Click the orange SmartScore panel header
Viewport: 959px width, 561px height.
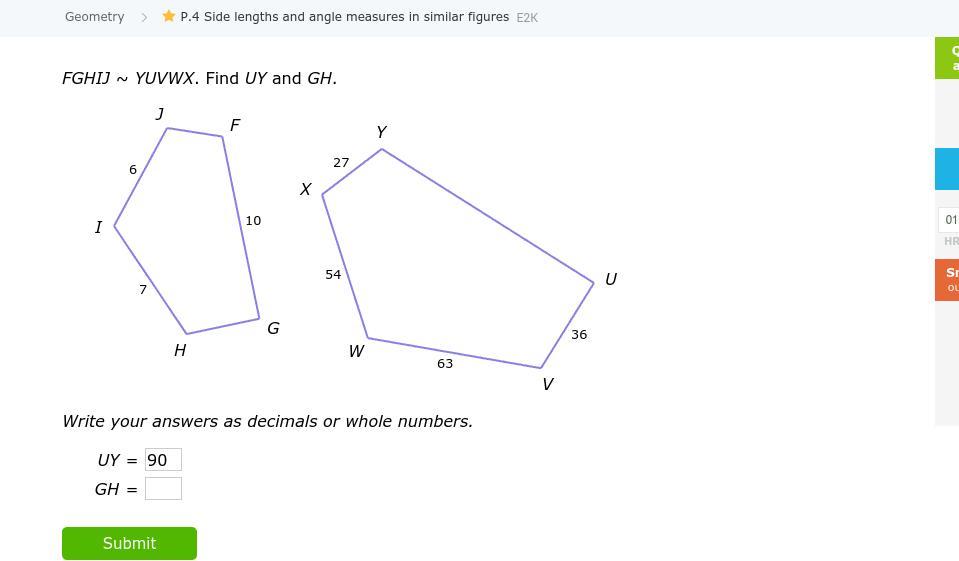(x=947, y=280)
